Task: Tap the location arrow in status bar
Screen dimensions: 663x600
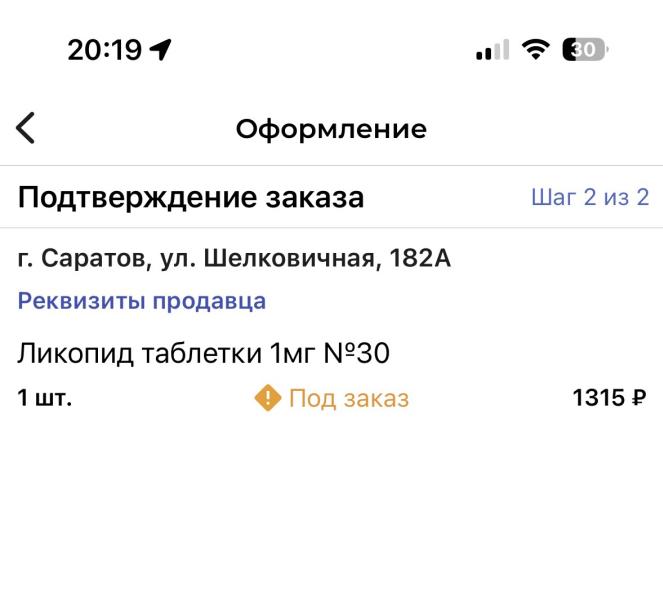Action: coord(160,50)
